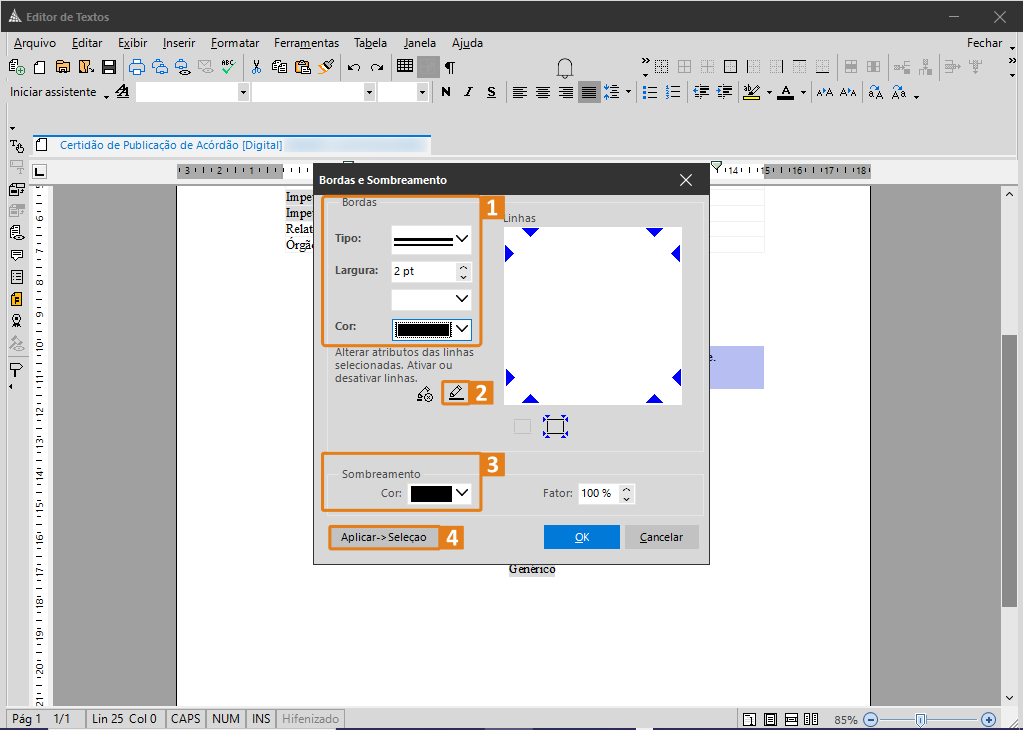
Task: Click the scissors cut icon
Action: click(256, 67)
